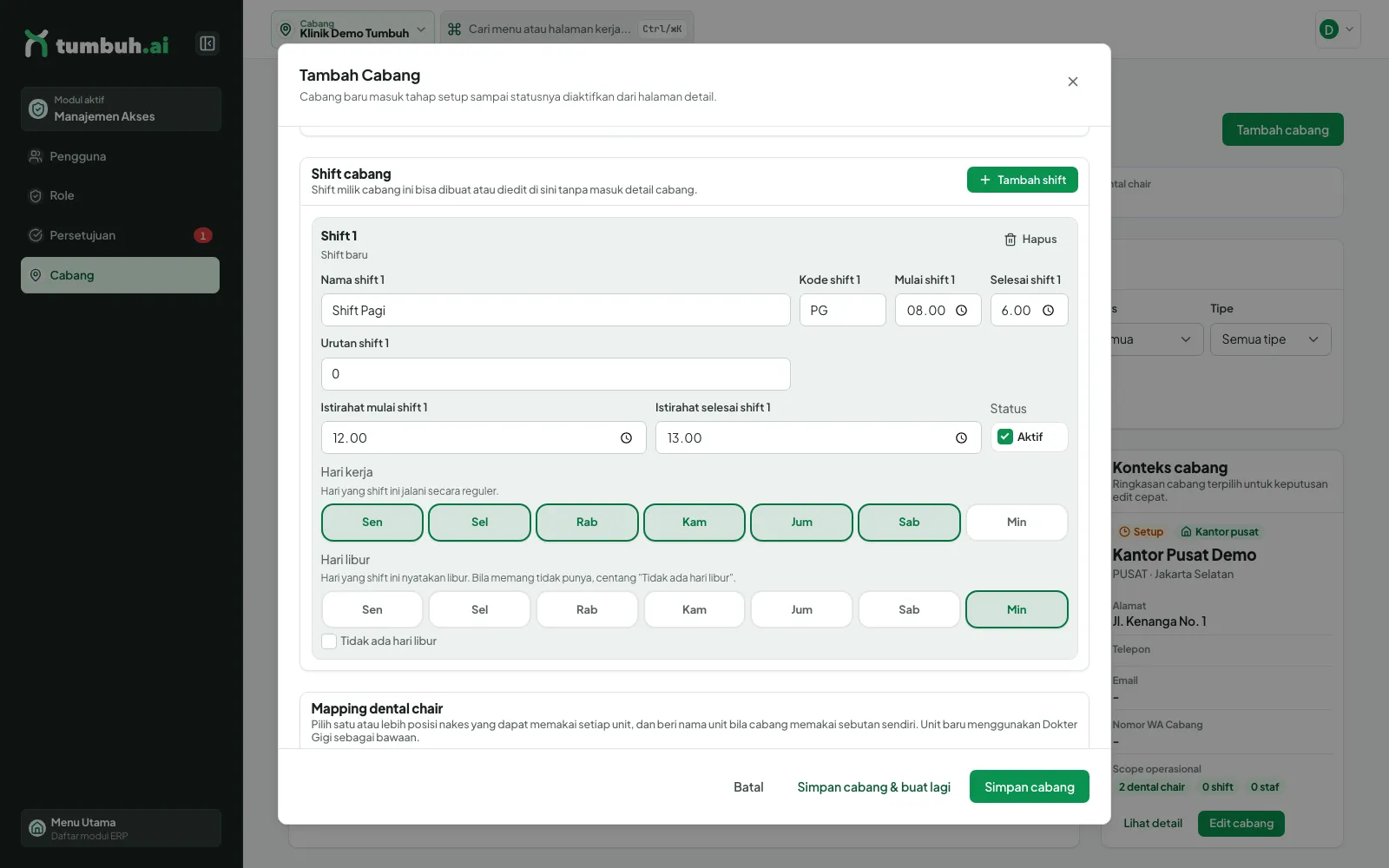Toggle Min in Hari kerja
Viewport: 1389px width, 868px height.
point(1017,523)
